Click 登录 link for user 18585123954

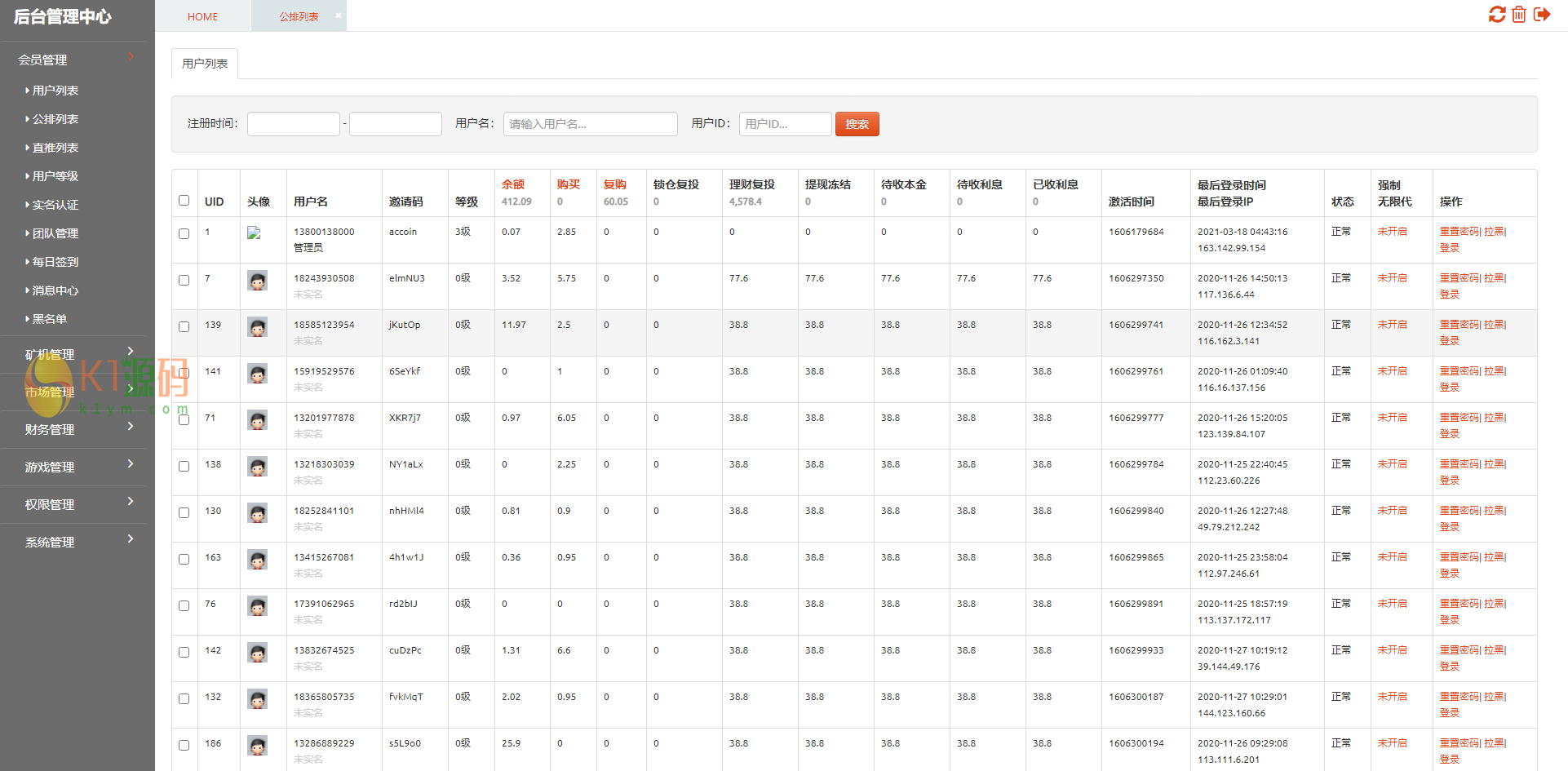coord(1450,341)
